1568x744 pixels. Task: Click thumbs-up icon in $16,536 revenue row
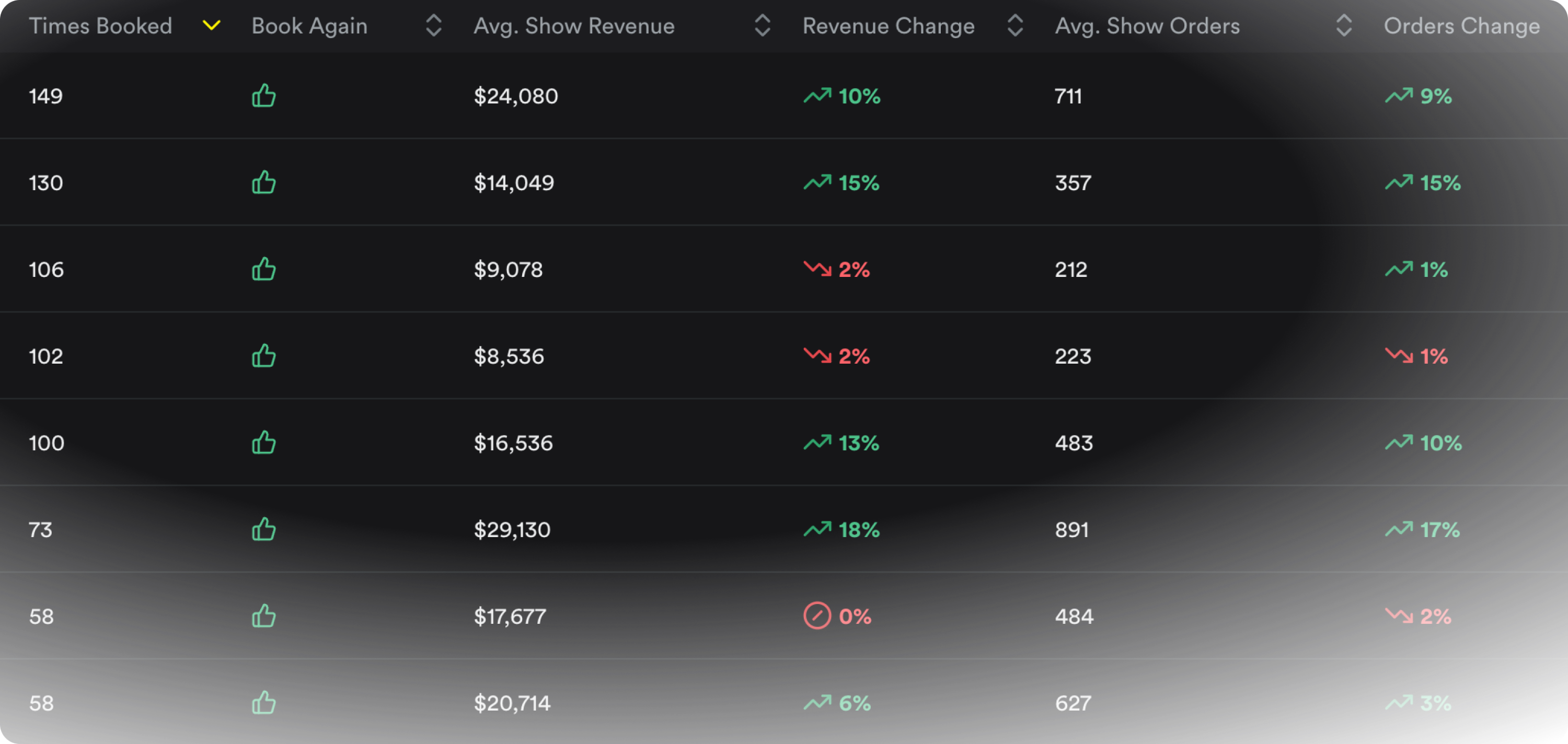coord(263,443)
